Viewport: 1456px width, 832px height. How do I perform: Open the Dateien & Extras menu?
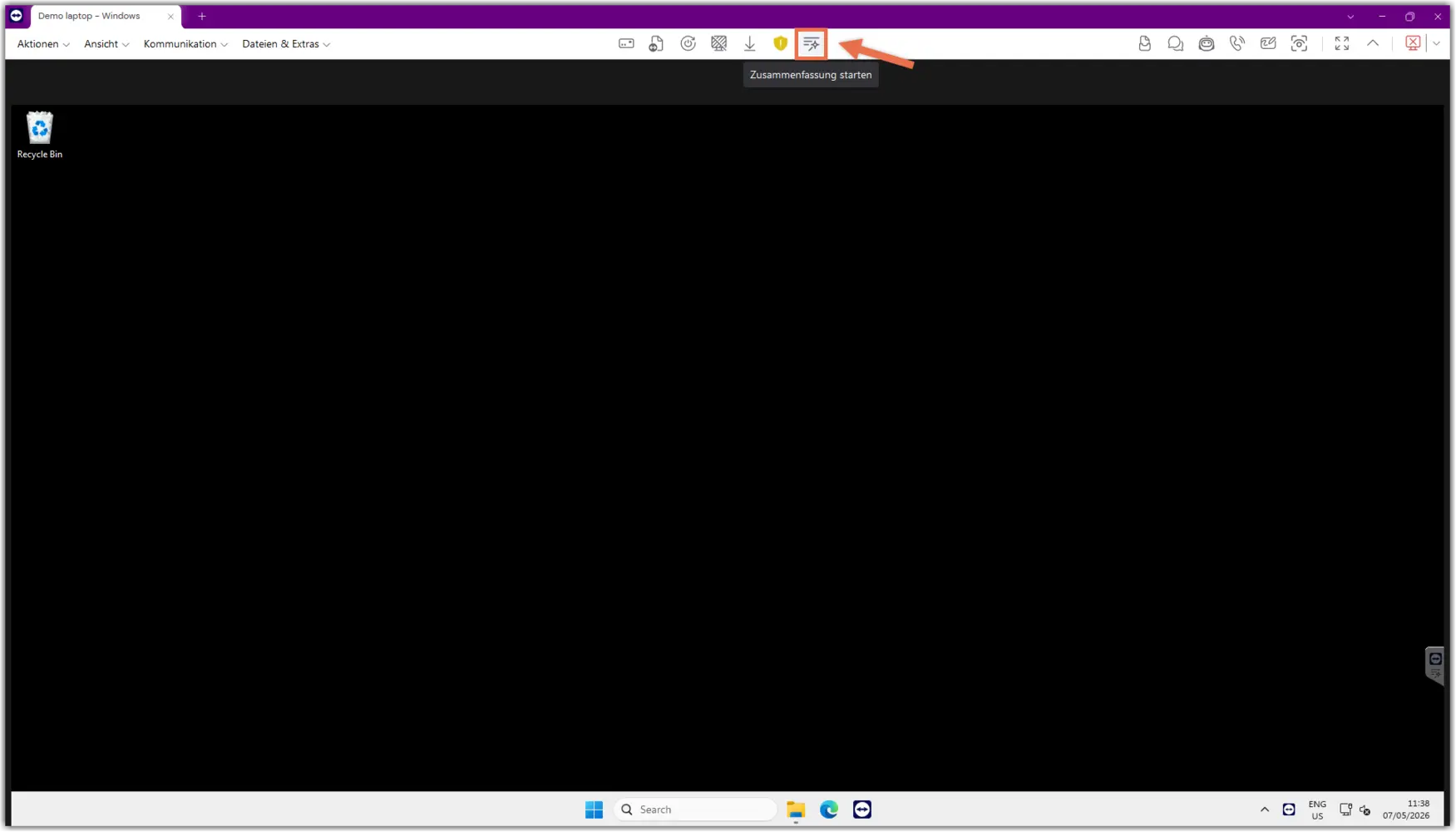pos(286,44)
